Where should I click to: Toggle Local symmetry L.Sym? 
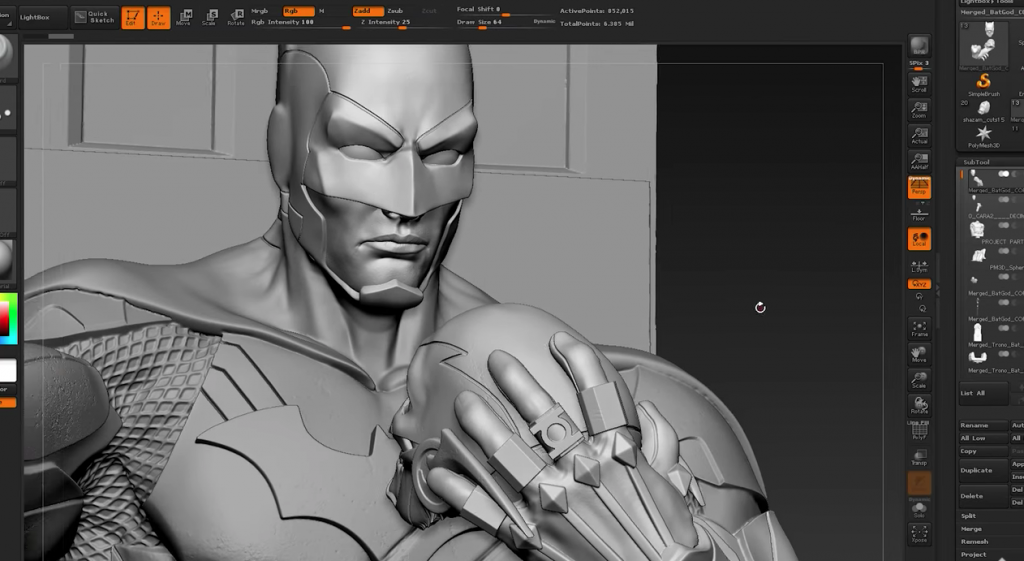[920, 266]
